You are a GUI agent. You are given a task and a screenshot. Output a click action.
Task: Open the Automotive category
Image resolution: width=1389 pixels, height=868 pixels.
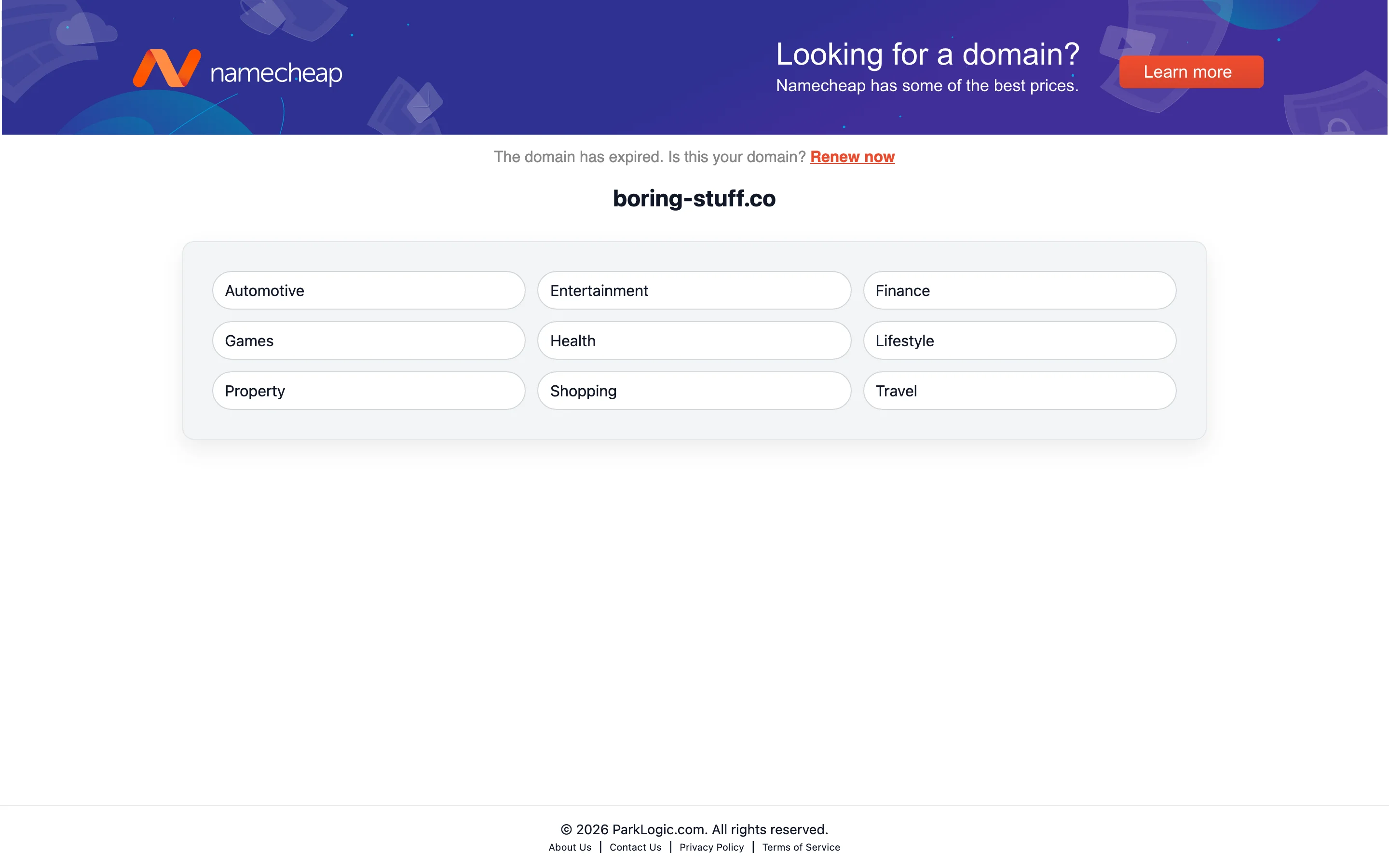point(368,290)
